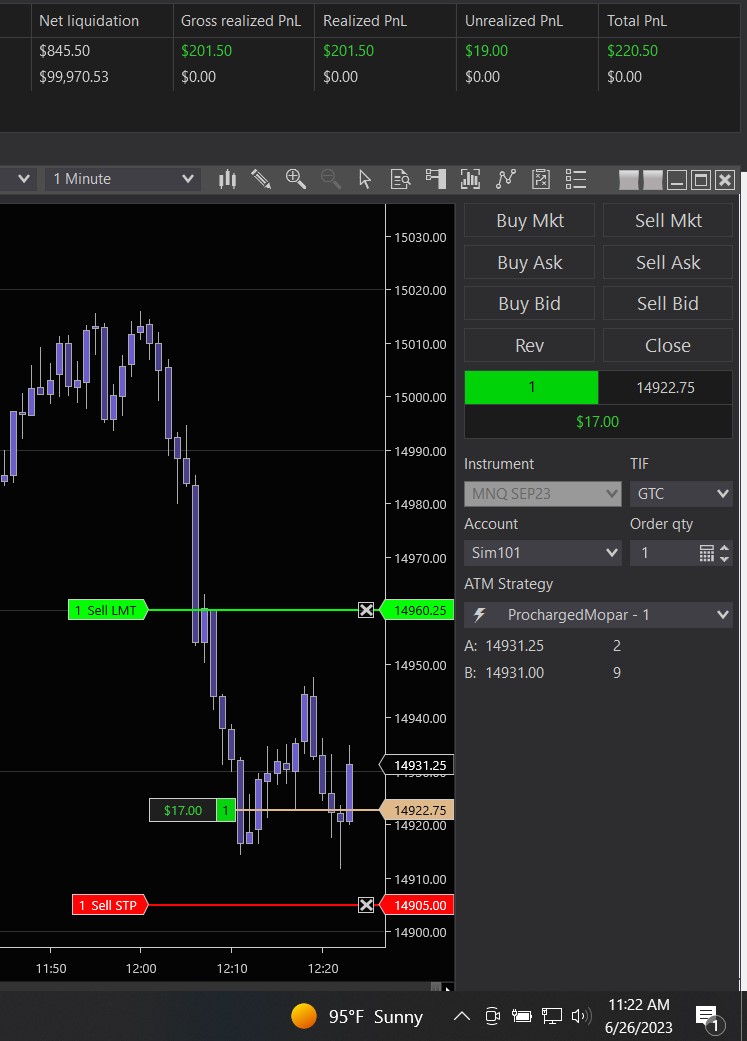
Task: Click the $17.00 position PnL chart label
Action: coord(183,810)
